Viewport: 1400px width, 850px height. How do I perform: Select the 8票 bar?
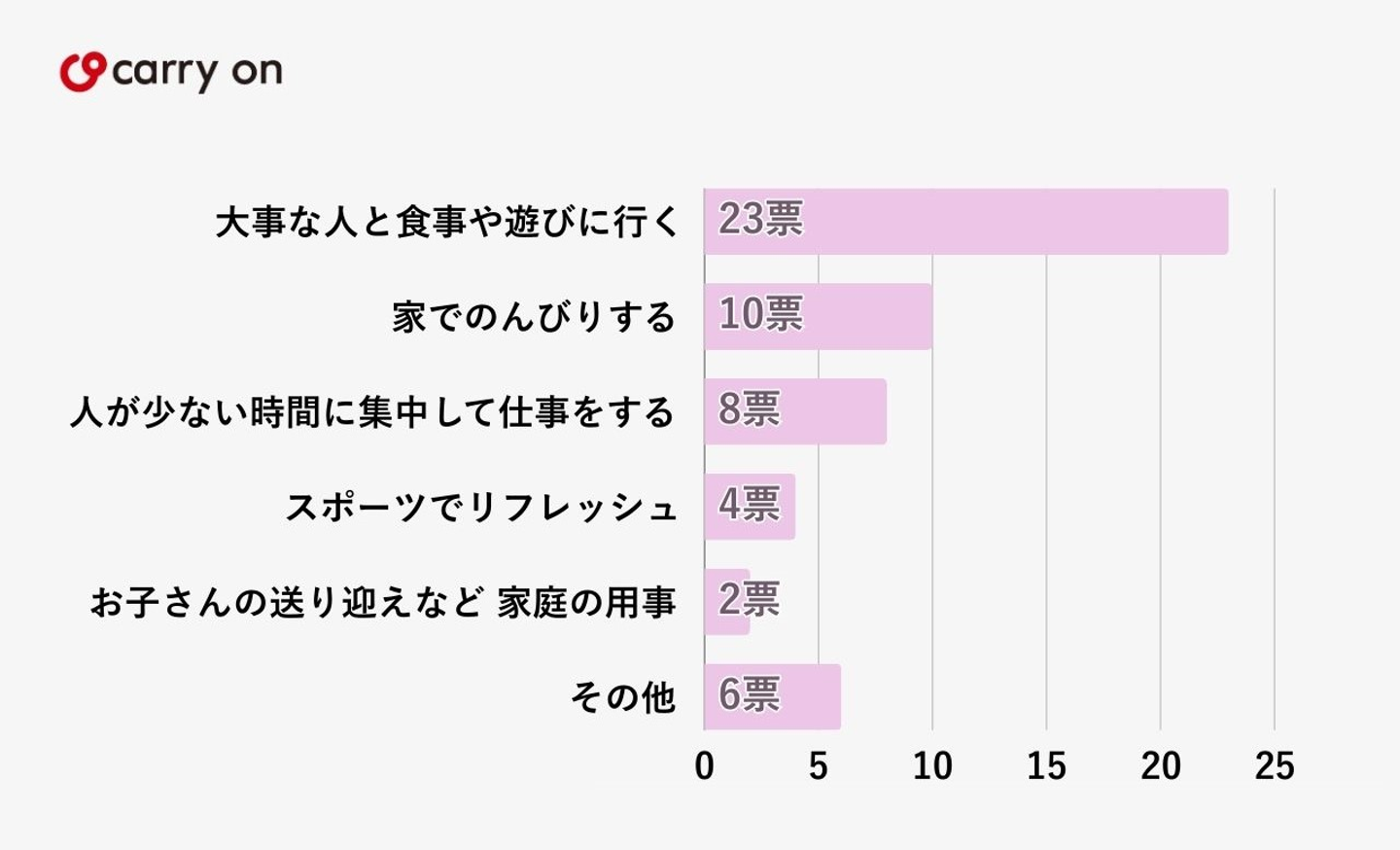pos(794,411)
